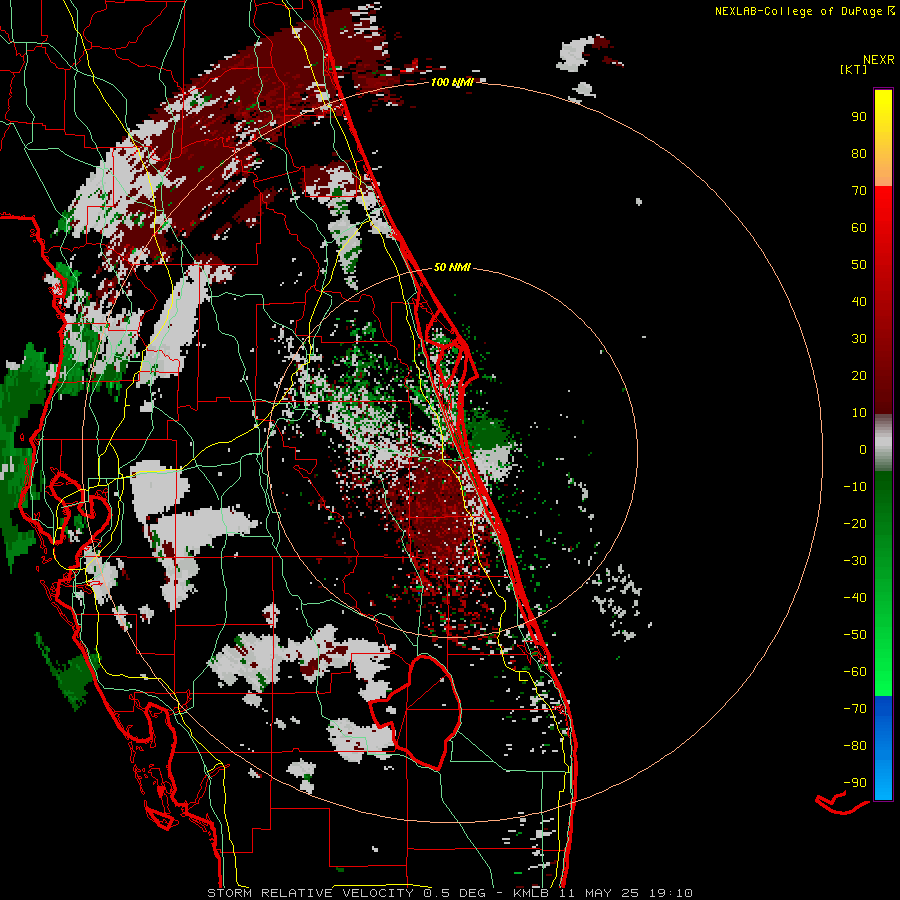The height and width of the screenshot is (900, 900).
Task: Click the "90" value on the velocity scale
Action: tap(859, 117)
